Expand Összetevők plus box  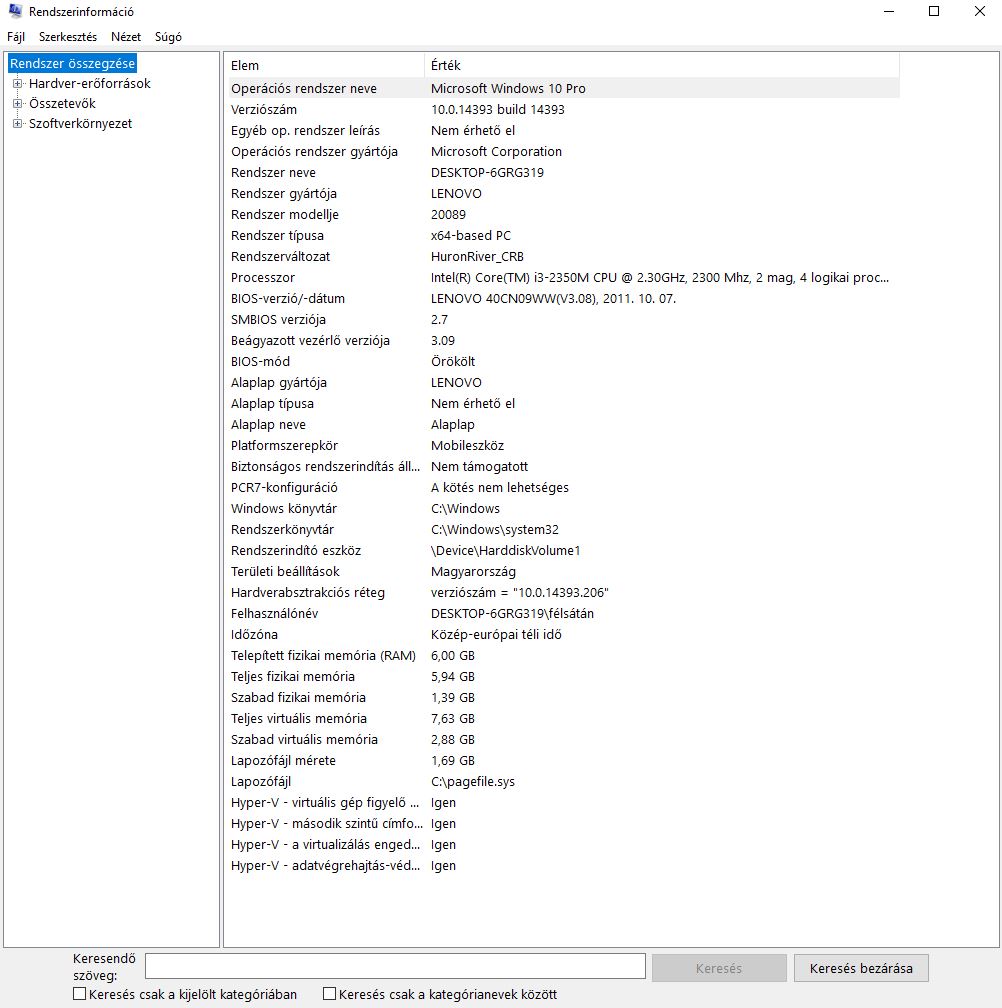coord(17,104)
